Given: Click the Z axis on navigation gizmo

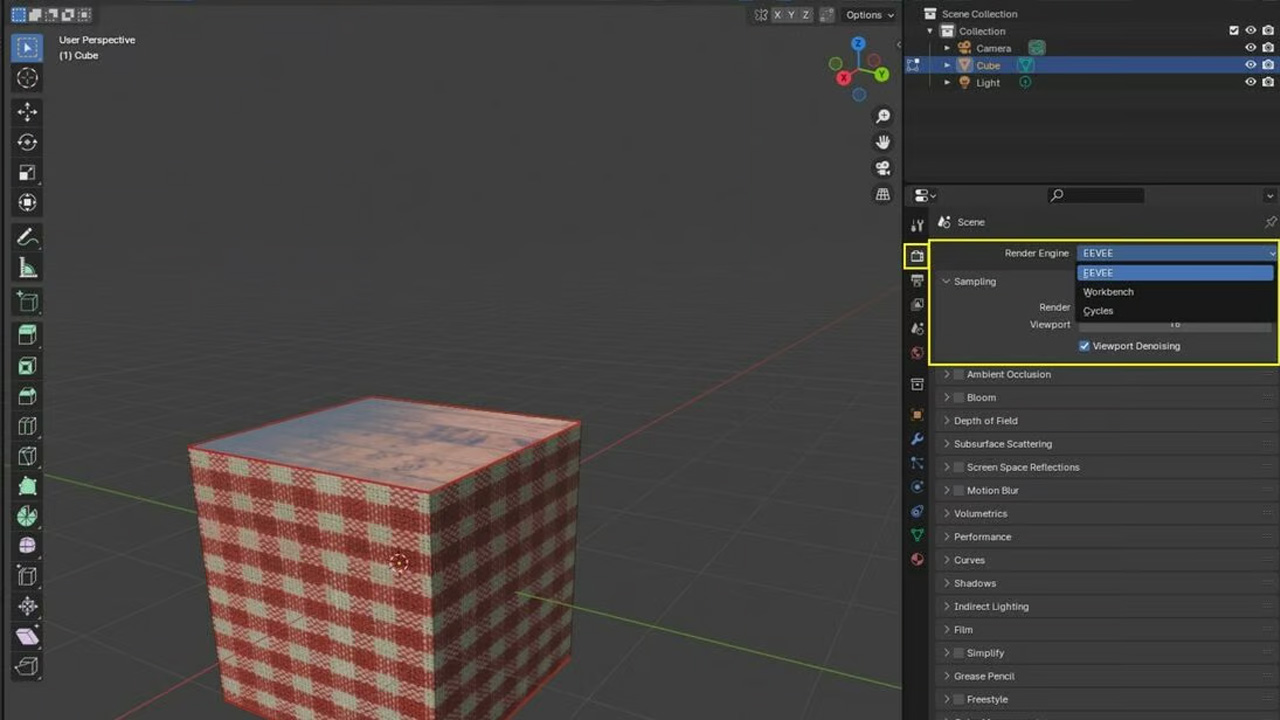Looking at the screenshot, I should tap(858, 44).
